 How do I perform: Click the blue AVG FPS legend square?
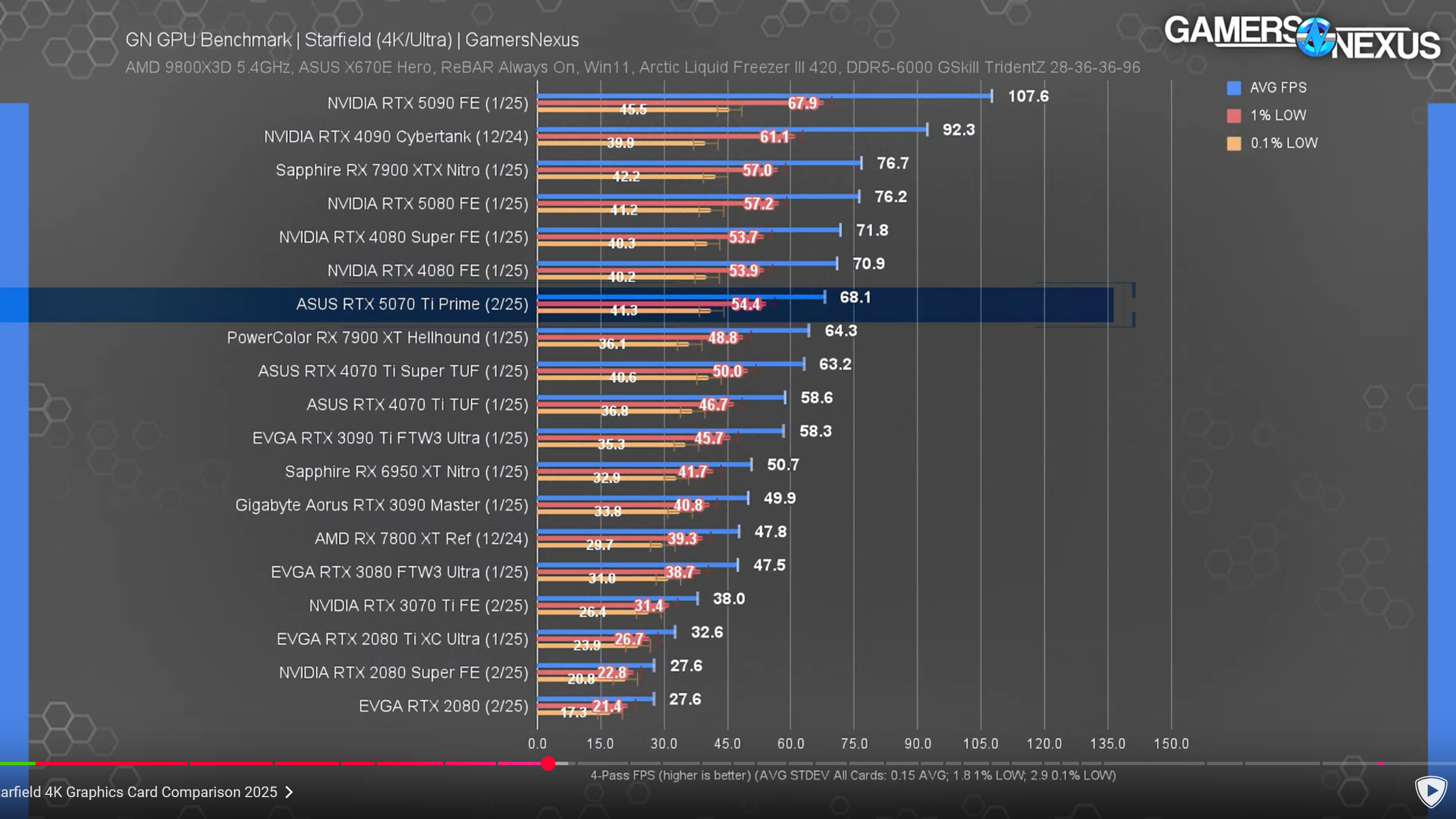click(1234, 88)
